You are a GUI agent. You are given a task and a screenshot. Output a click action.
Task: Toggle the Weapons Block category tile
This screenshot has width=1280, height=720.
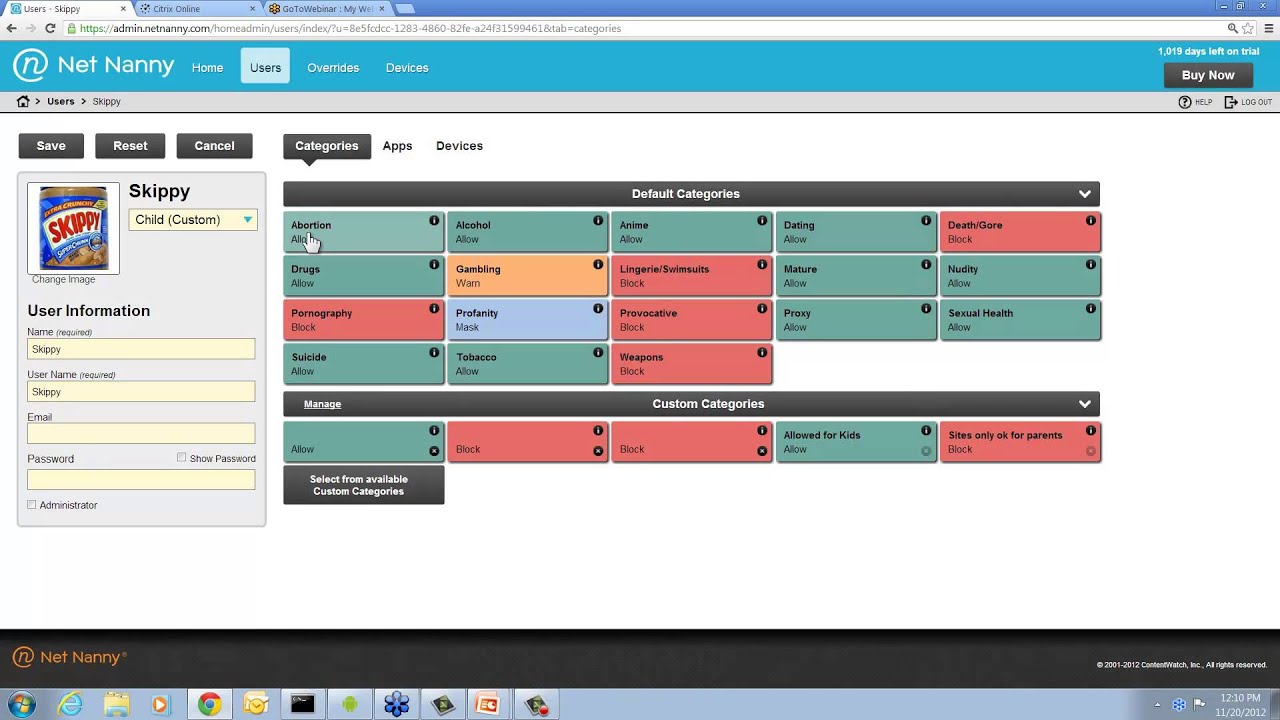coord(691,364)
